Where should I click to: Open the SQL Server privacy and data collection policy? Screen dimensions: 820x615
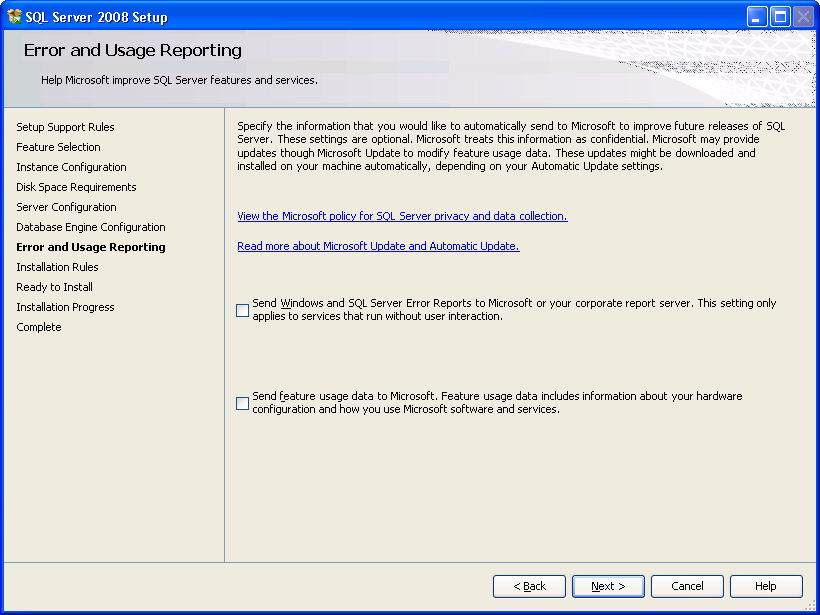coord(402,216)
